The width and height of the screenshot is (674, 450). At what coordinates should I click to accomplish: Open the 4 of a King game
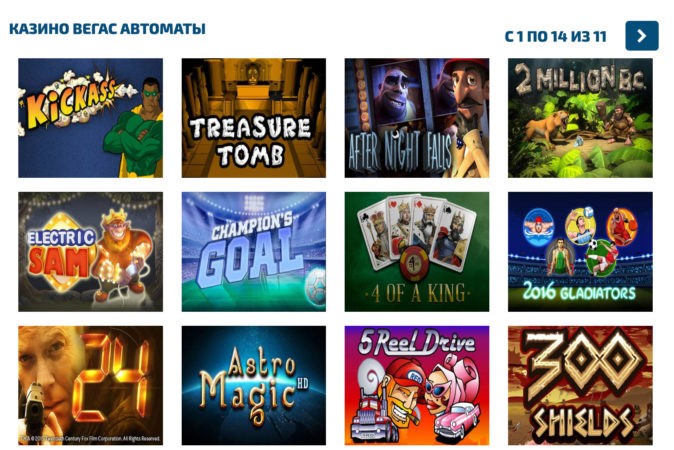[x=417, y=251]
